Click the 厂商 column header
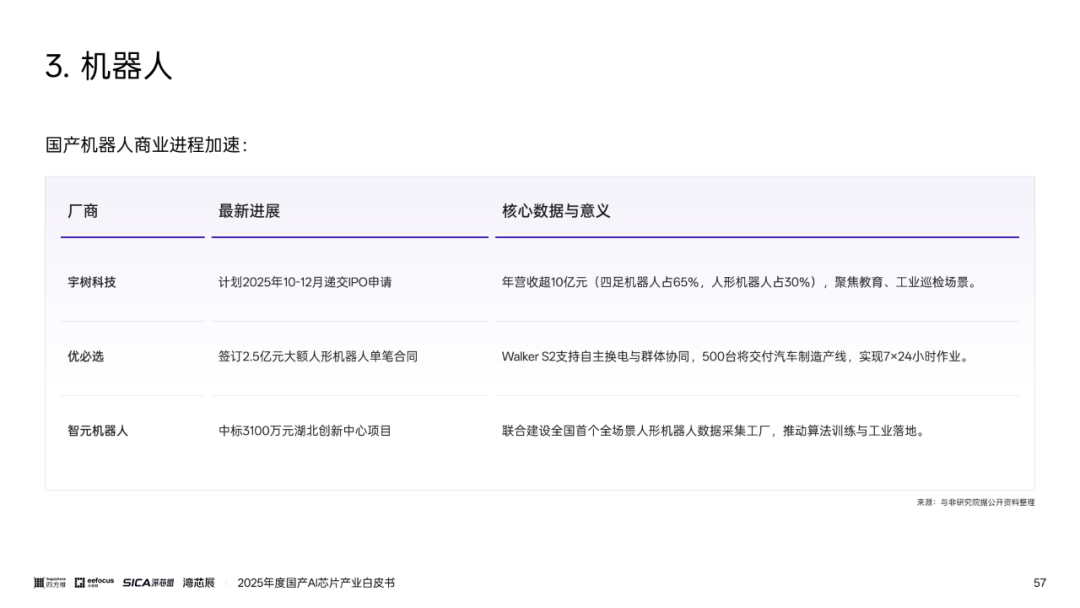Screen dimensions: 1080x608 (x=83, y=211)
